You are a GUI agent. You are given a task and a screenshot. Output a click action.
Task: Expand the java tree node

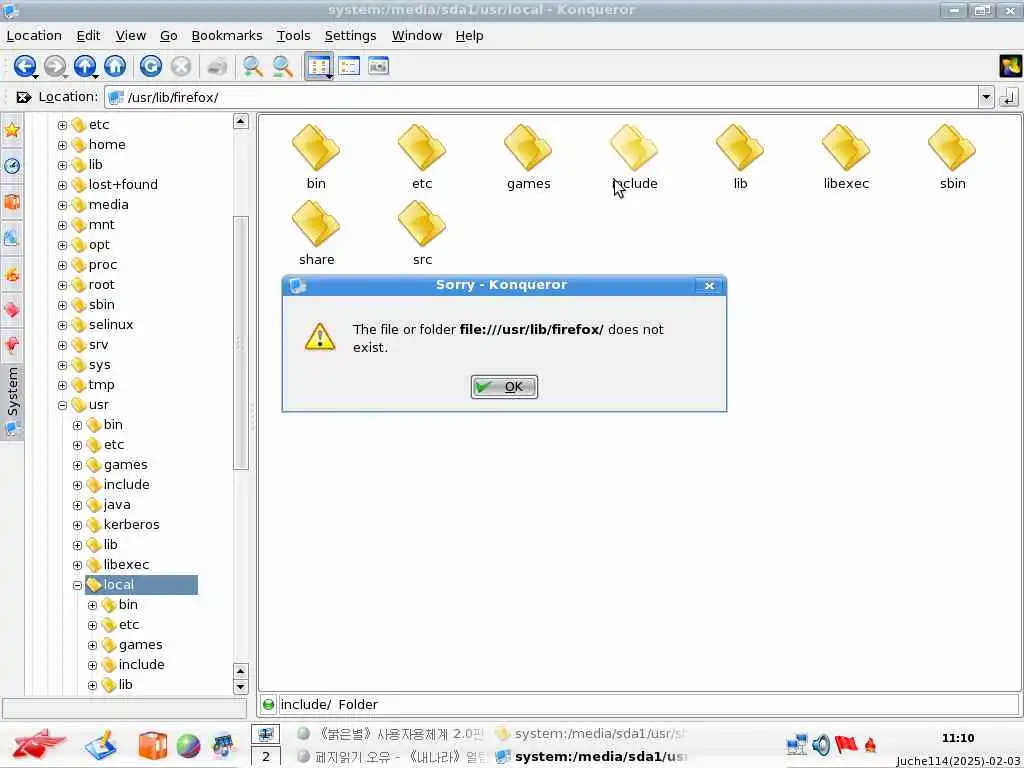pos(77,505)
